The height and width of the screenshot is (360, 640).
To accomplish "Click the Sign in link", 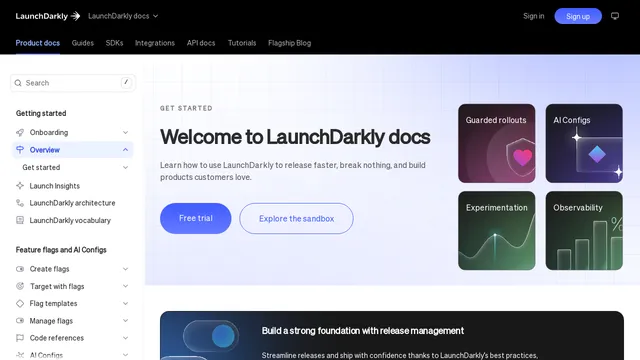I will 533,16.
